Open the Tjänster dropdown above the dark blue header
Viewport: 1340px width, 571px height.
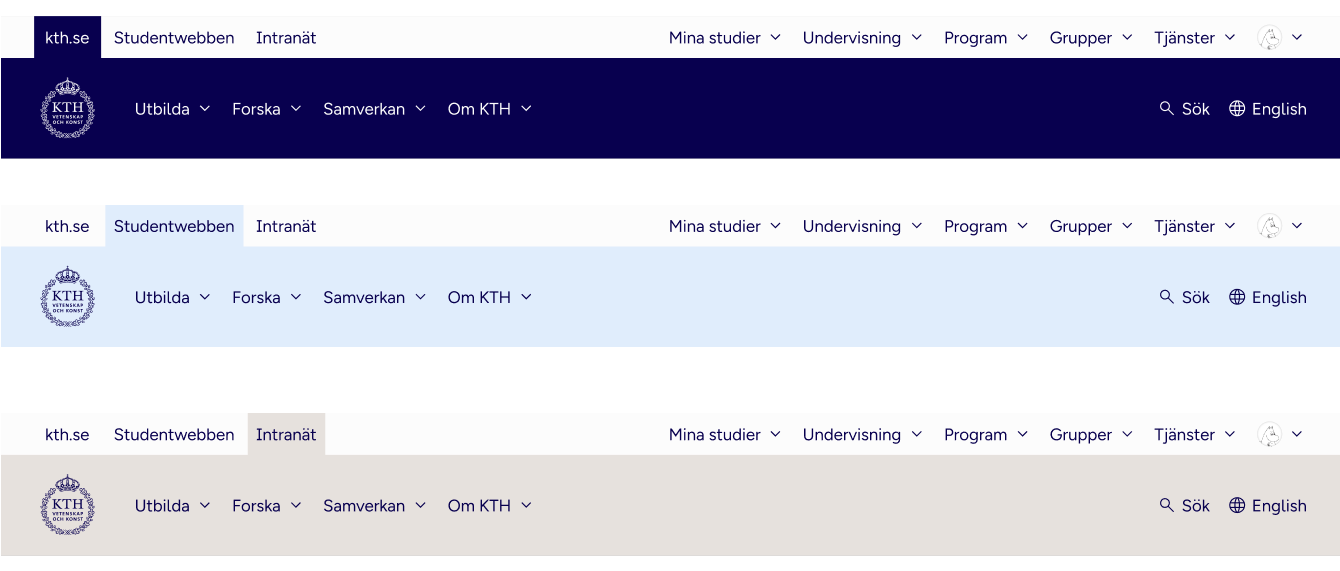[1194, 38]
